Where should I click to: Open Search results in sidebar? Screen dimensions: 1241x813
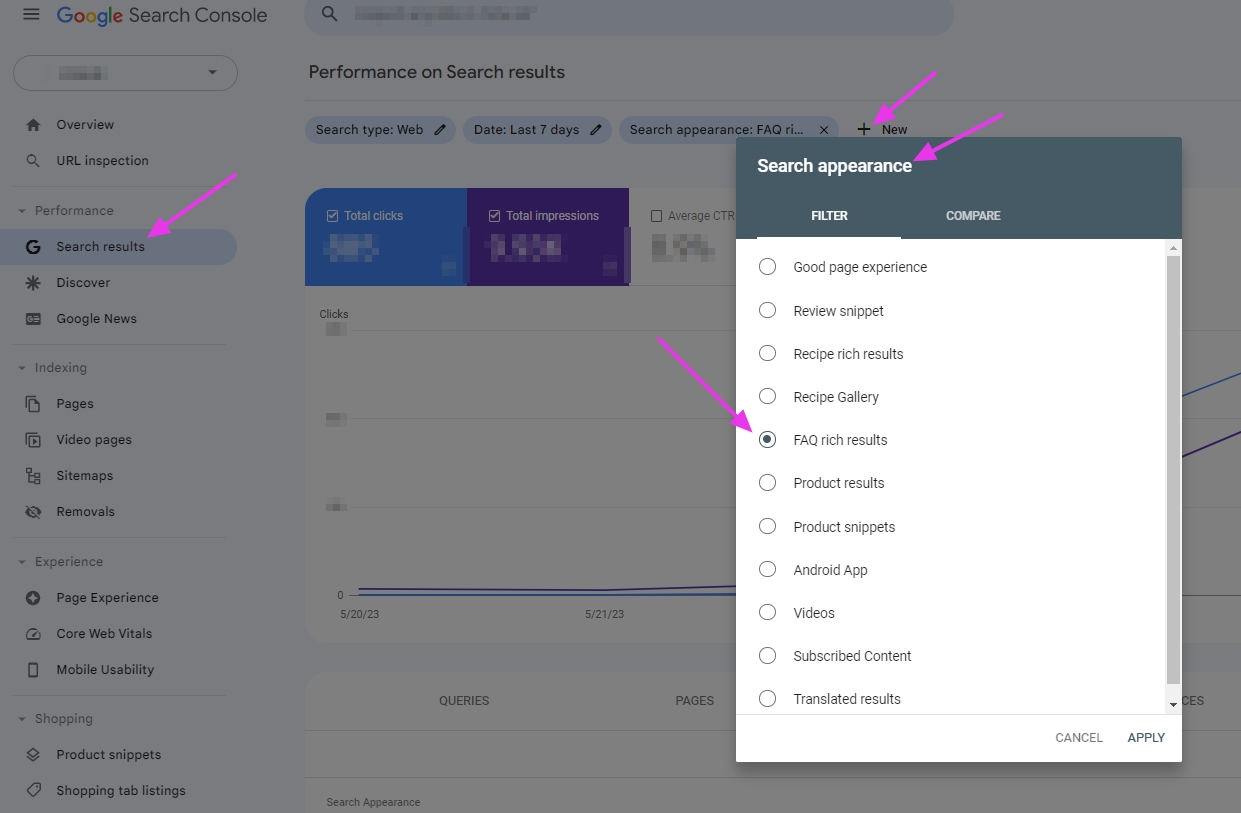[118, 247]
